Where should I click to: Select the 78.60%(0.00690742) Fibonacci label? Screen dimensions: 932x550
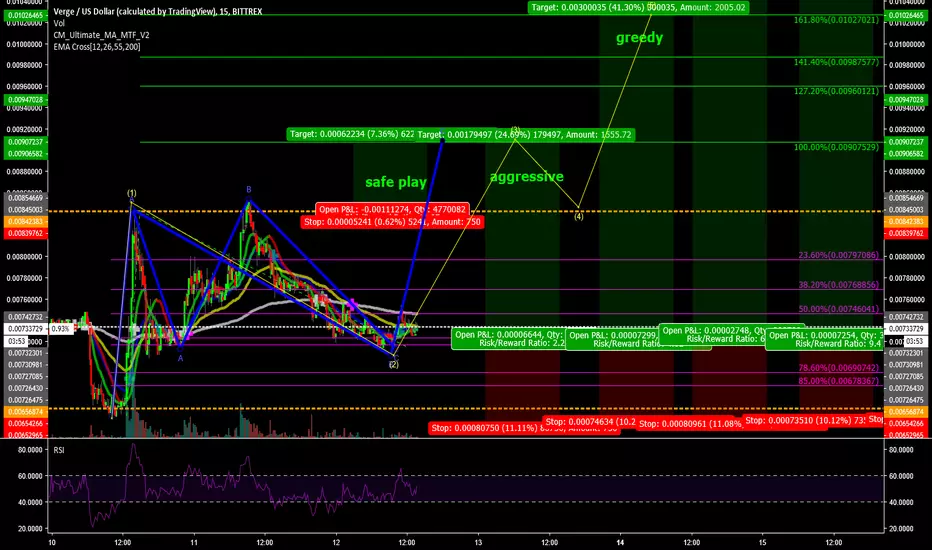(839, 368)
